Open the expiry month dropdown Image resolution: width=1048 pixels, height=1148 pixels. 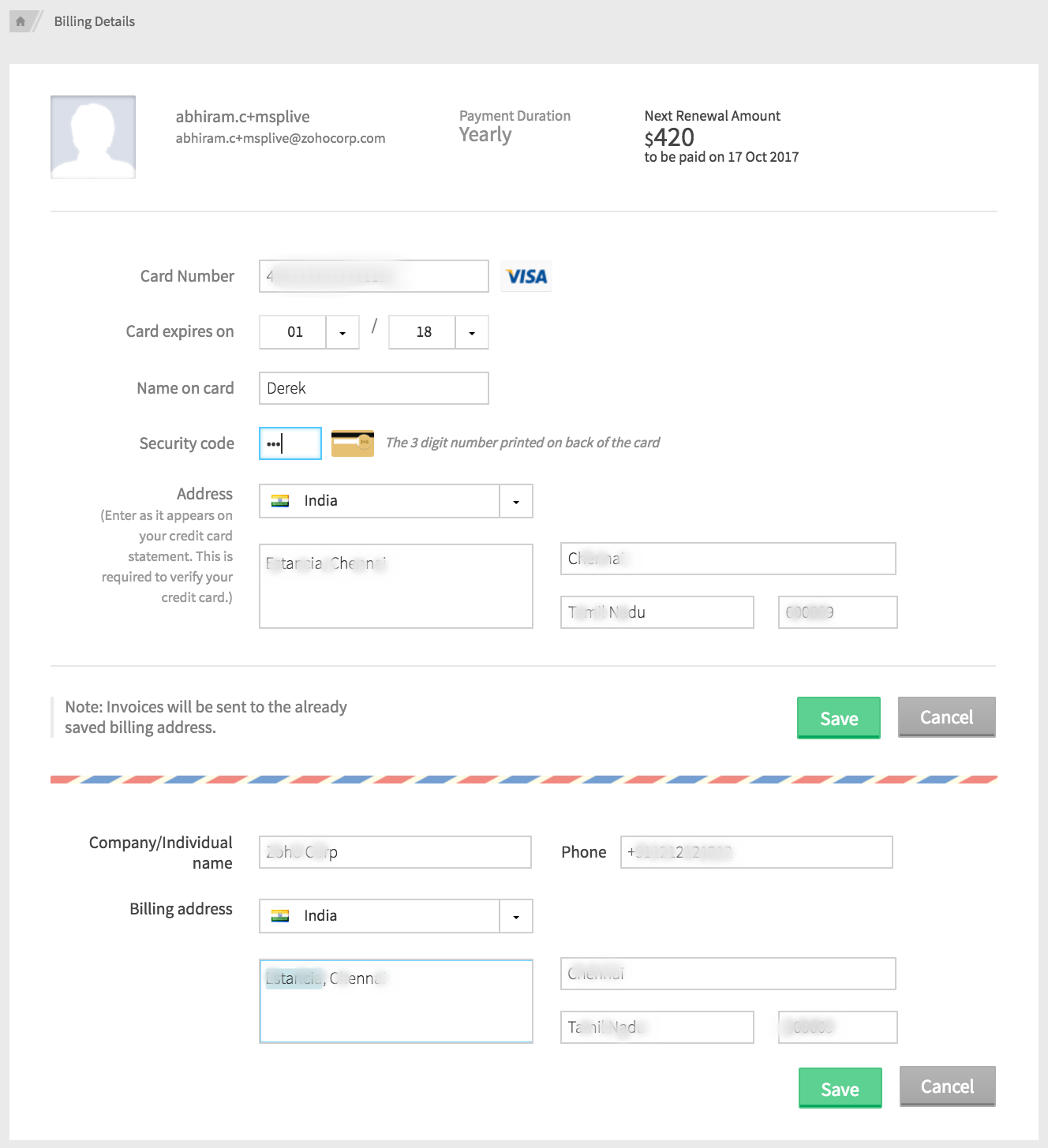342,332
